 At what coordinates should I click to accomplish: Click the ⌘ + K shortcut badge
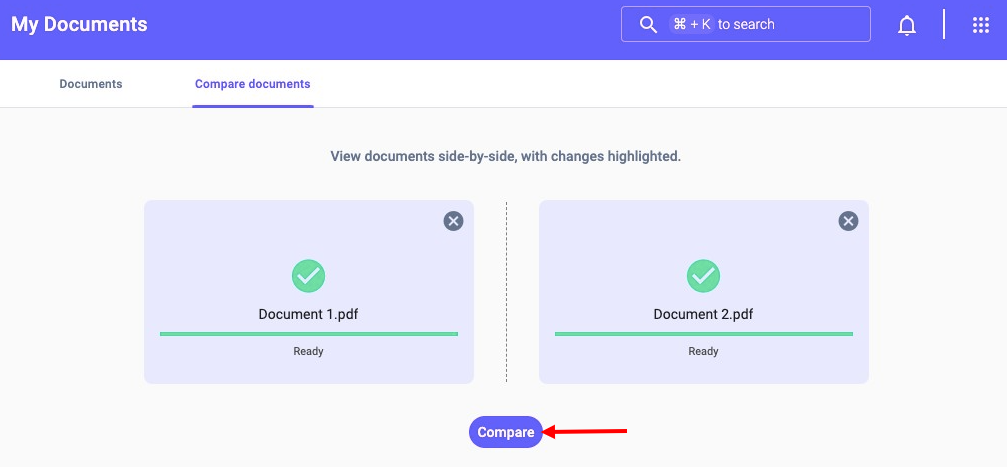[692, 24]
